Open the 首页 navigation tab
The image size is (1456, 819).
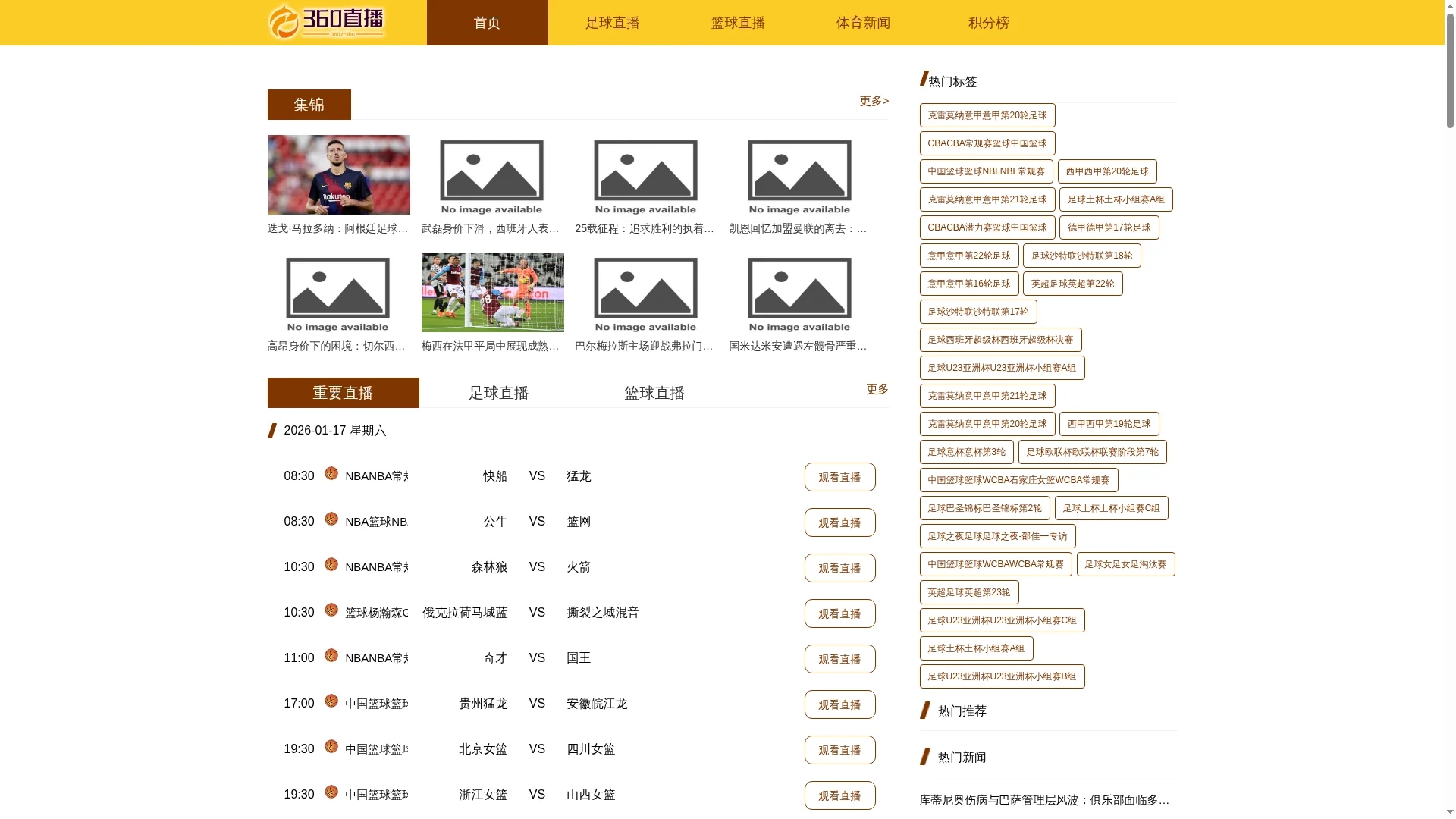coord(487,23)
